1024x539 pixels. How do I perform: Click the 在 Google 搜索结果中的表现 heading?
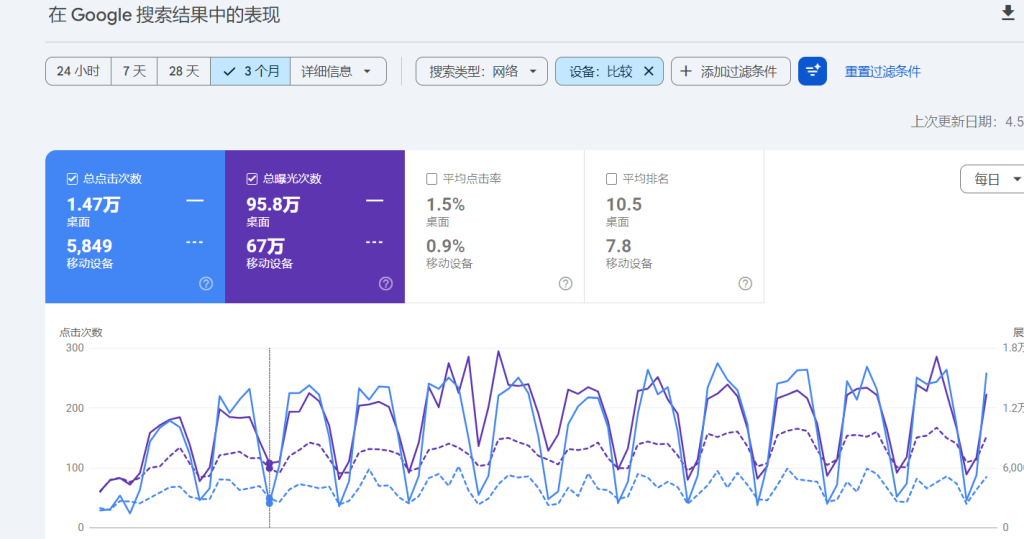[x=164, y=15]
